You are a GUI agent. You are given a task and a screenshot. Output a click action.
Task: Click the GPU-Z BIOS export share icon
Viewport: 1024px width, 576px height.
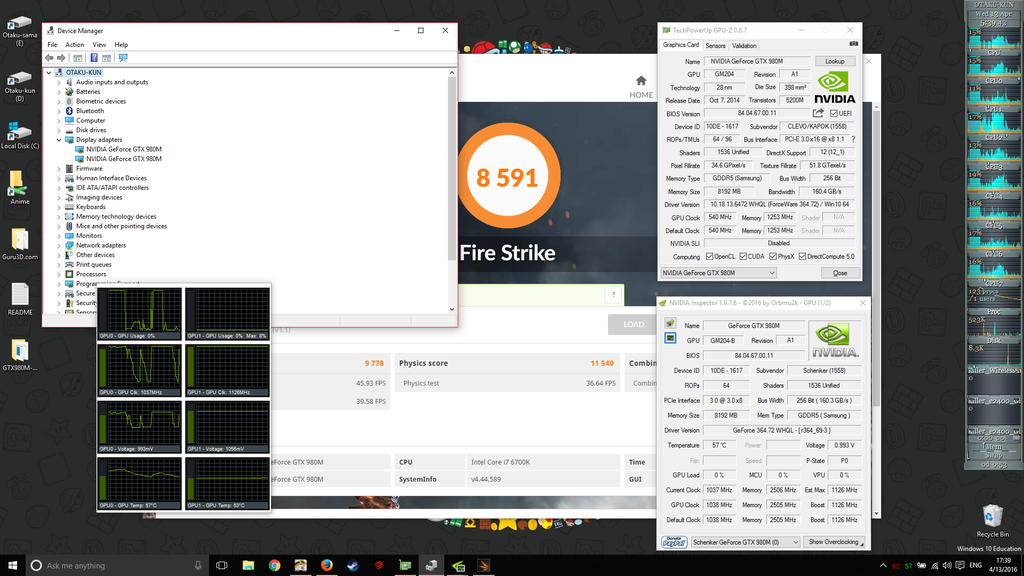pyautogui.click(x=818, y=113)
